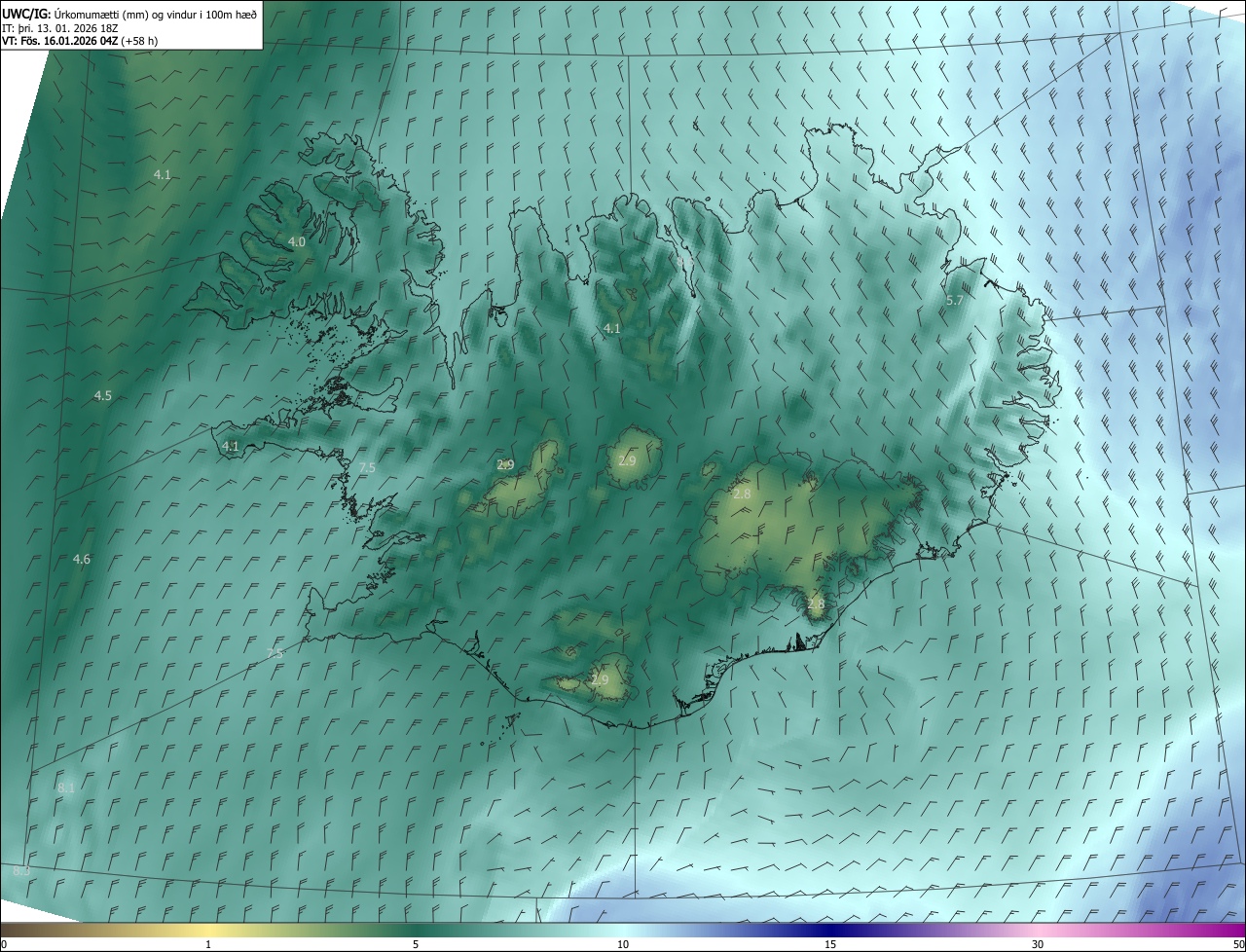Click the "8.3" value label
The width and height of the screenshot is (1246, 952).
(21, 870)
